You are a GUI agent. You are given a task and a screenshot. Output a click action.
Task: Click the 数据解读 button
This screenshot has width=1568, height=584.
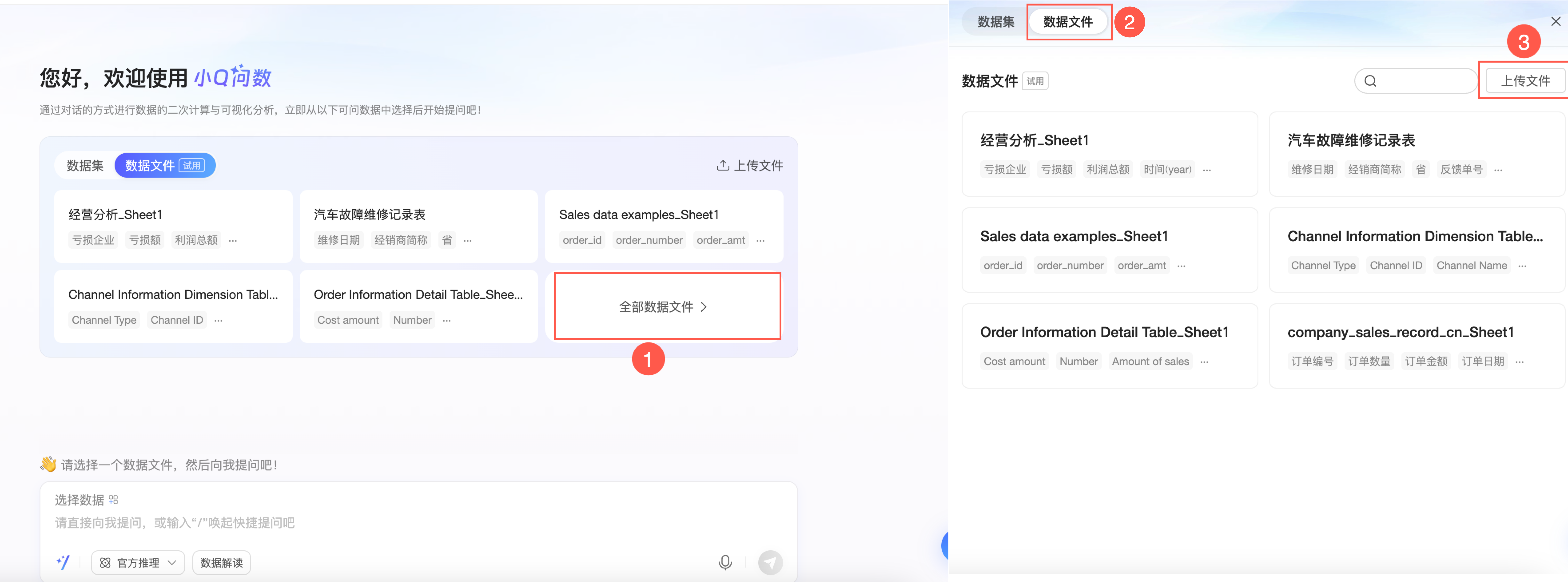tap(222, 563)
